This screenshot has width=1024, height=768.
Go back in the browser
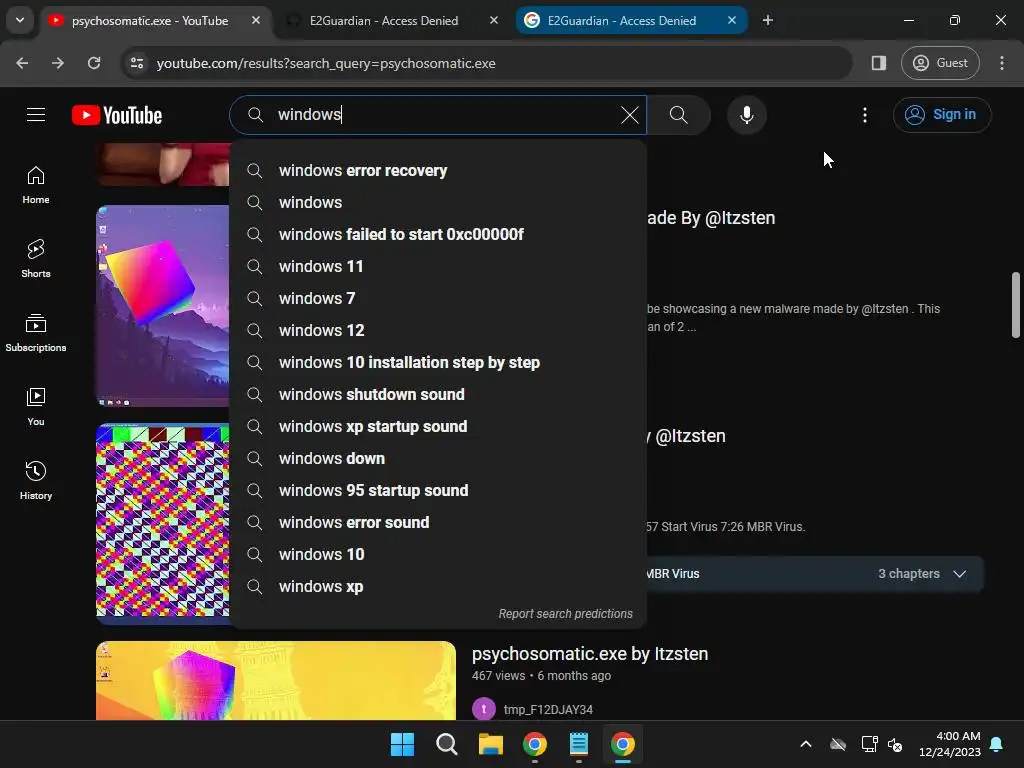pyautogui.click(x=22, y=63)
